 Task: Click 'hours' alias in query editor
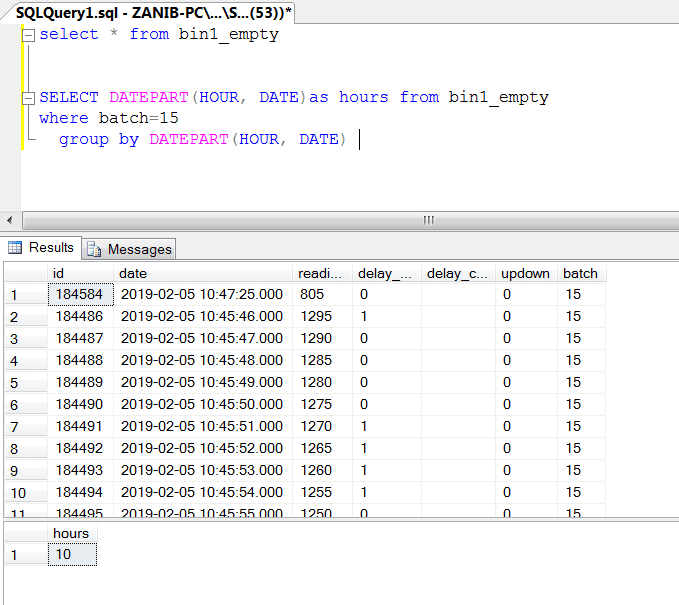pyautogui.click(x=363, y=97)
